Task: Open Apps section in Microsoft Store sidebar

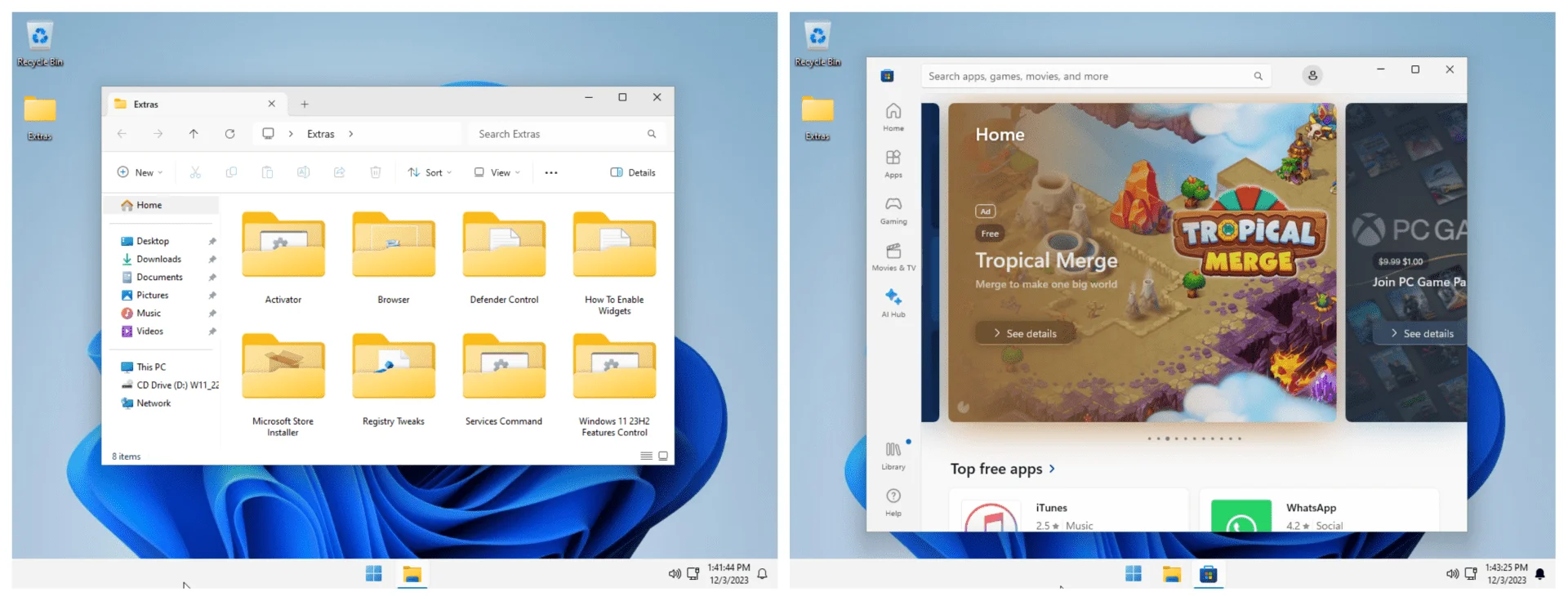Action: 893,163
